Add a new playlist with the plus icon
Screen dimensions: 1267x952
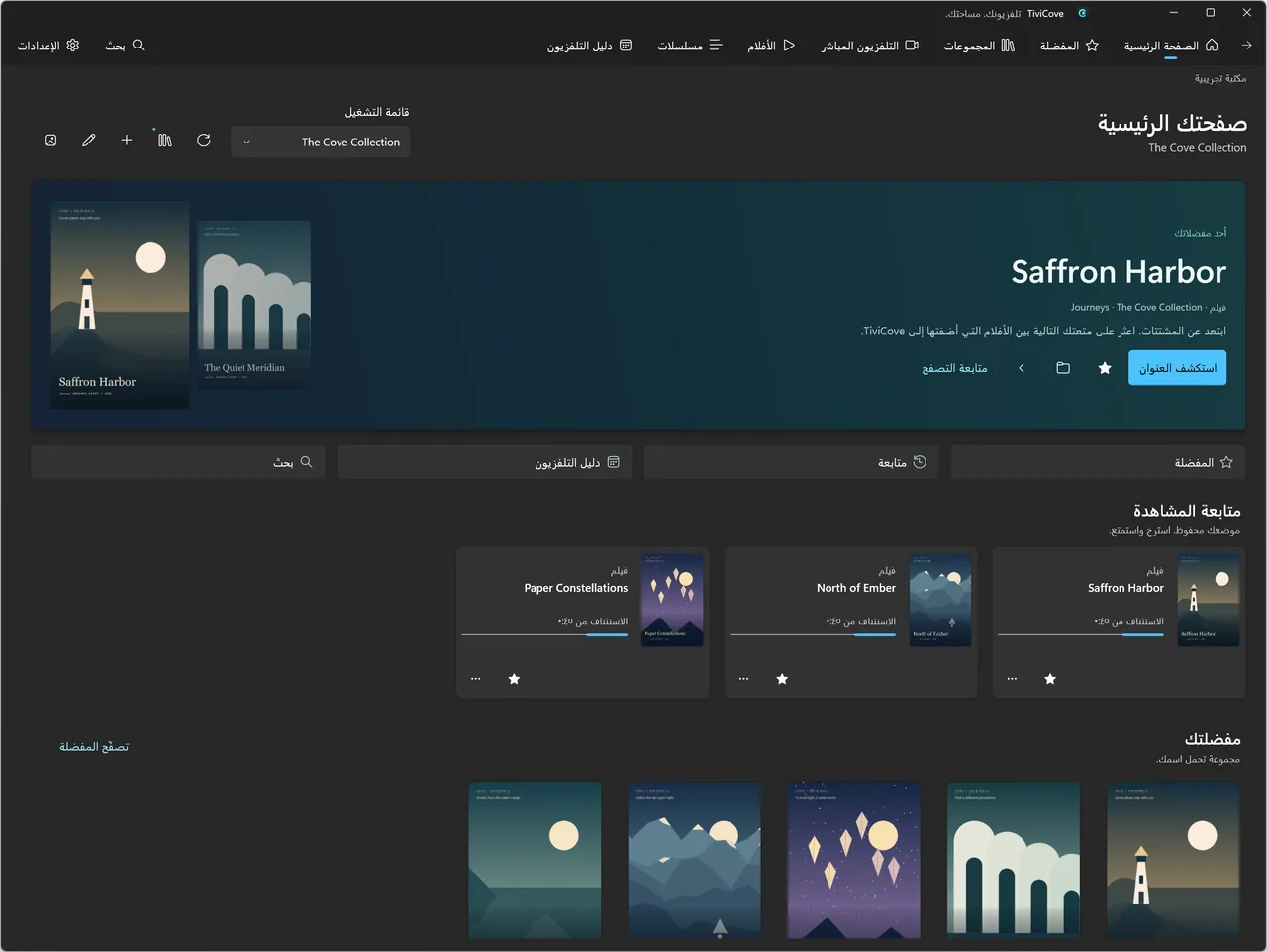click(x=127, y=141)
